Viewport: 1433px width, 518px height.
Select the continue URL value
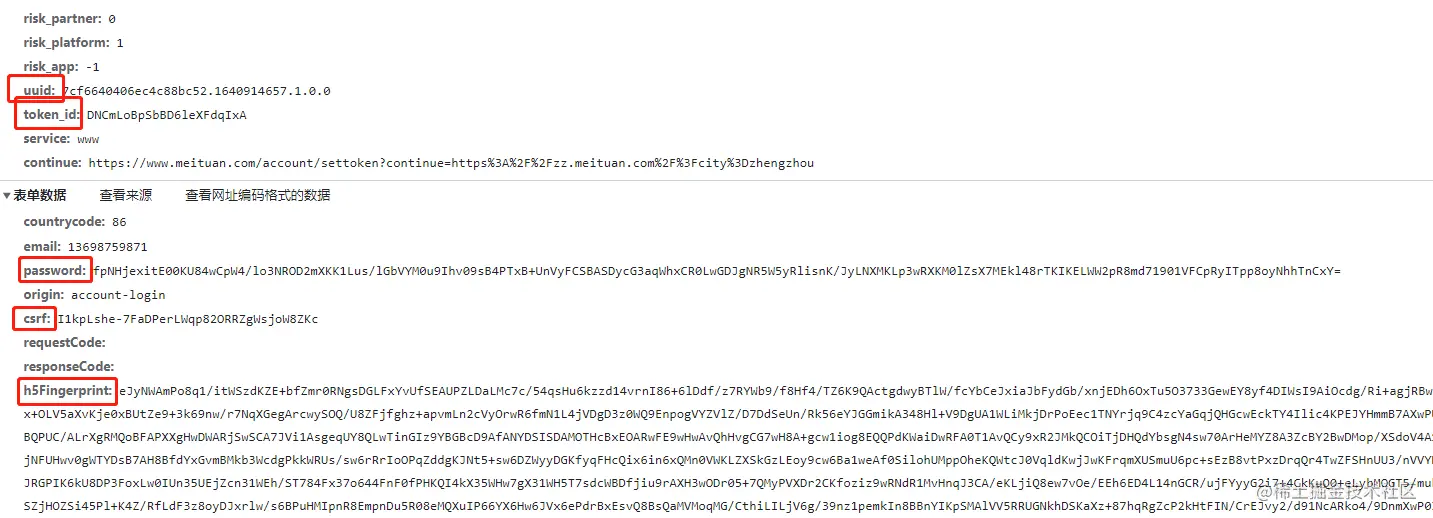point(451,163)
